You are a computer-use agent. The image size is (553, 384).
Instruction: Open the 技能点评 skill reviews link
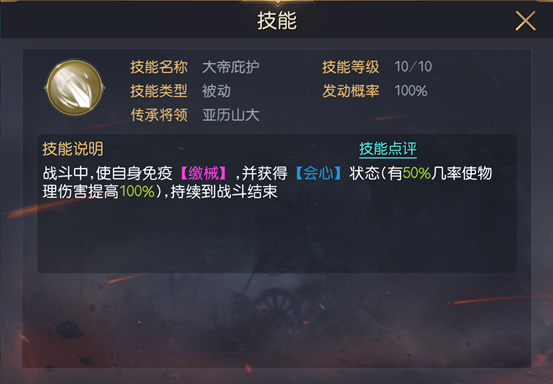click(x=388, y=149)
